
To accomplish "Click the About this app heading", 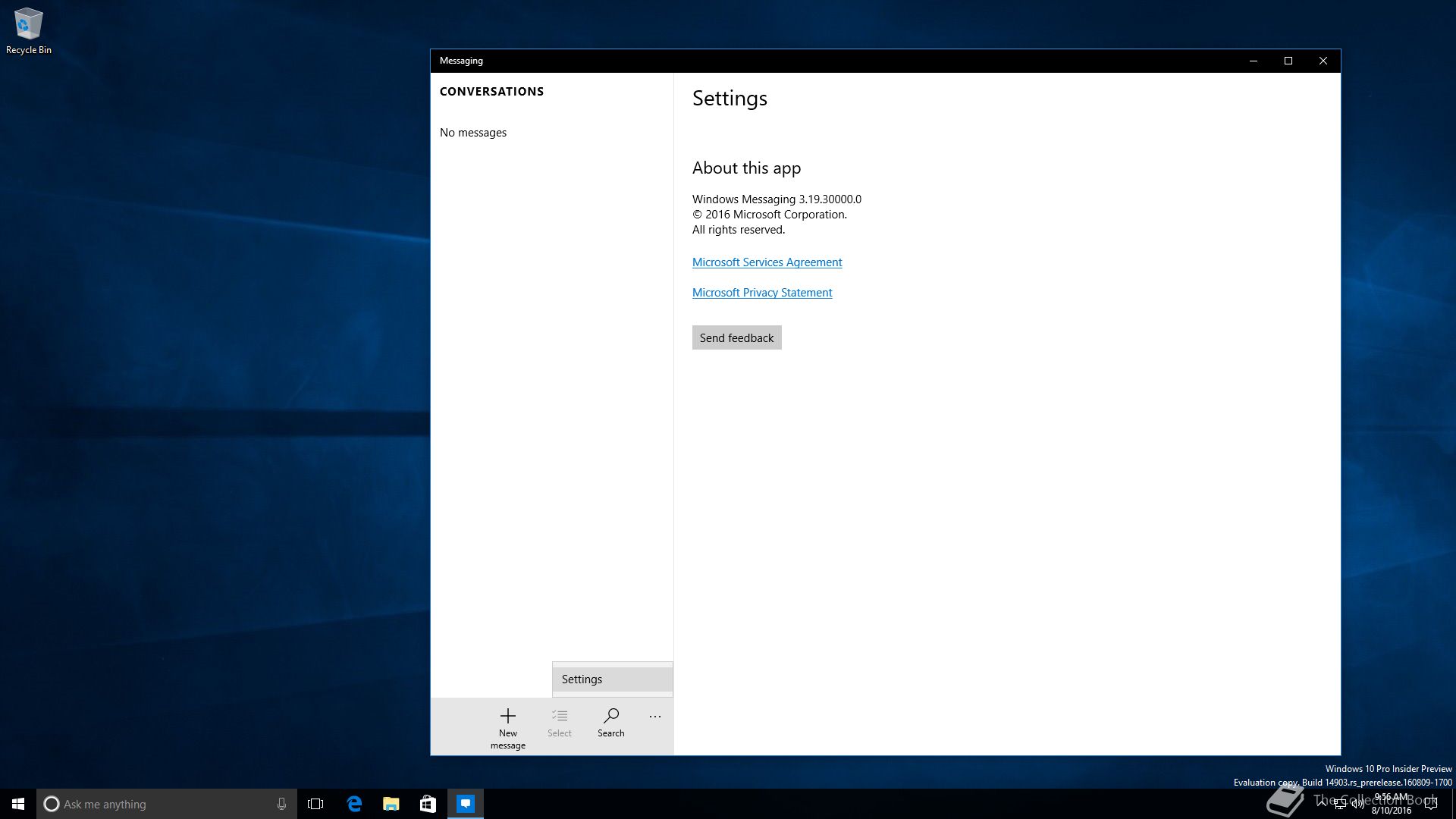I will point(746,168).
